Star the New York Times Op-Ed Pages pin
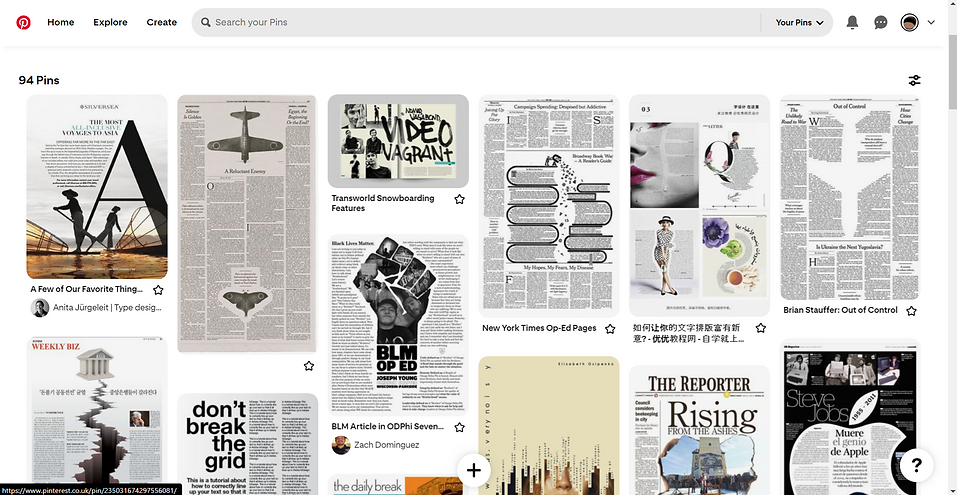The width and height of the screenshot is (957, 495). pos(610,329)
